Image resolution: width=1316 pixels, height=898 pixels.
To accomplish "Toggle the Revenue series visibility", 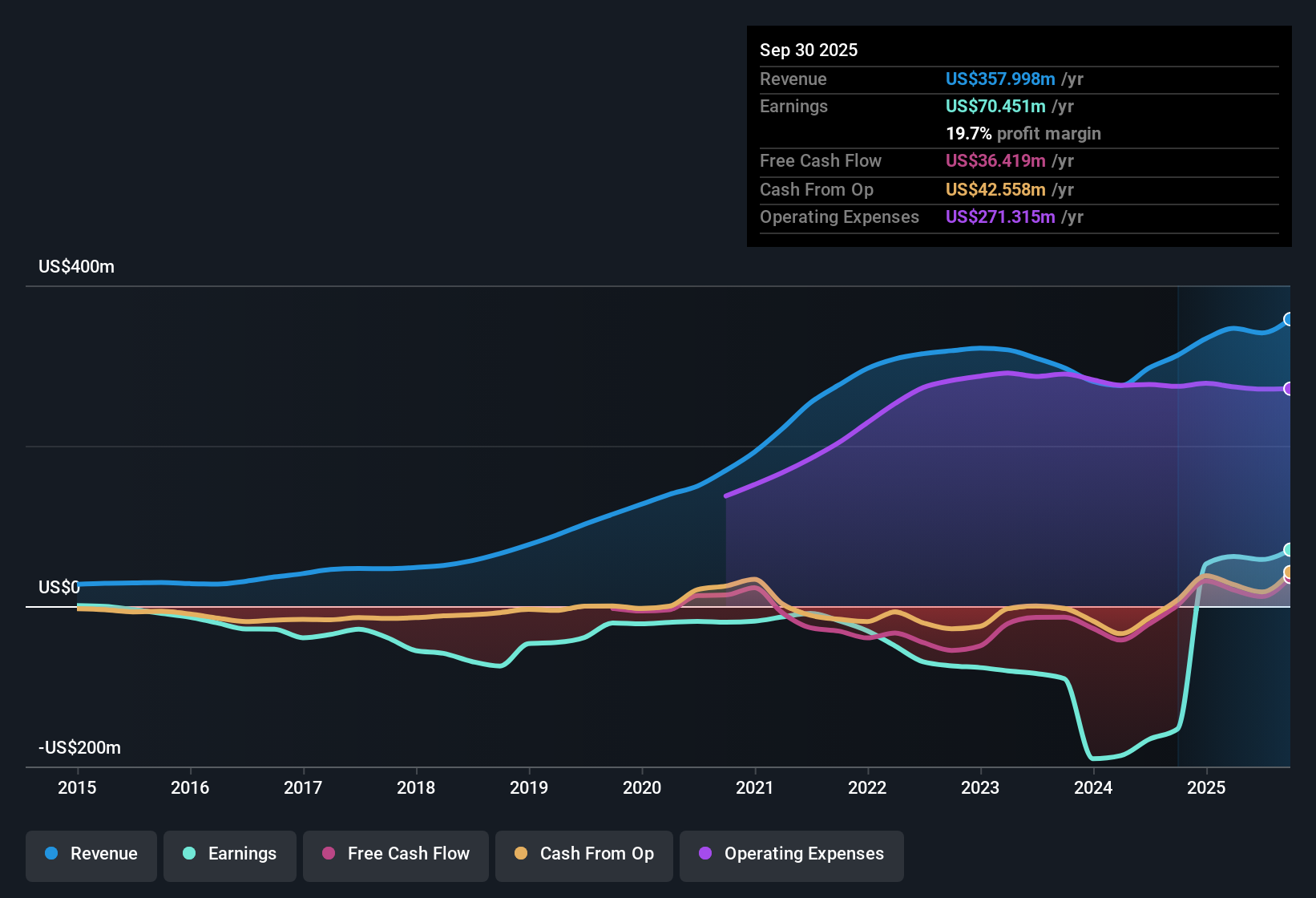I will [x=91, y=854].
